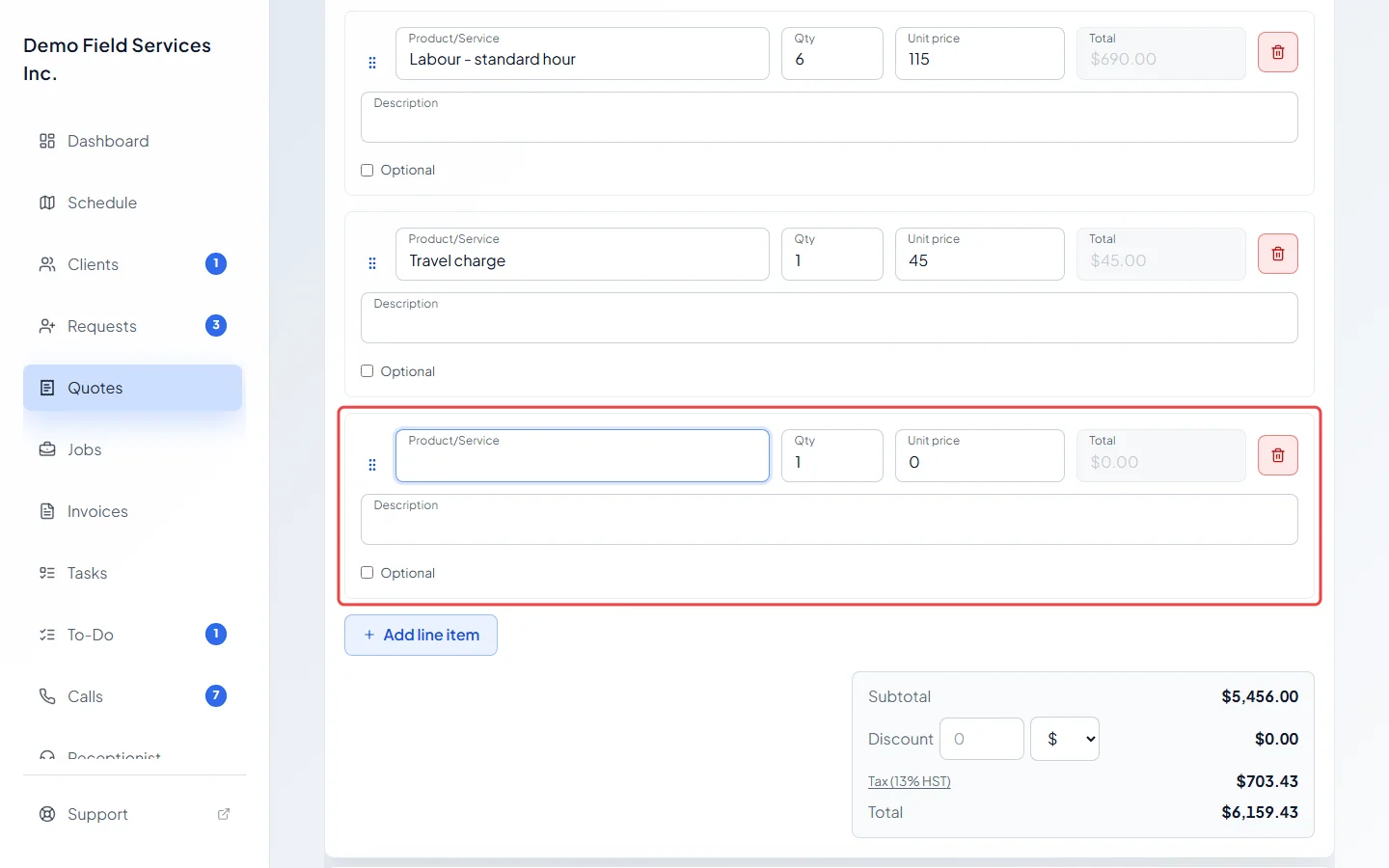Viewport: 1389px width, 868px height.
Task: Delete the Labour - standard hour line item
Action: [1277, 52]
